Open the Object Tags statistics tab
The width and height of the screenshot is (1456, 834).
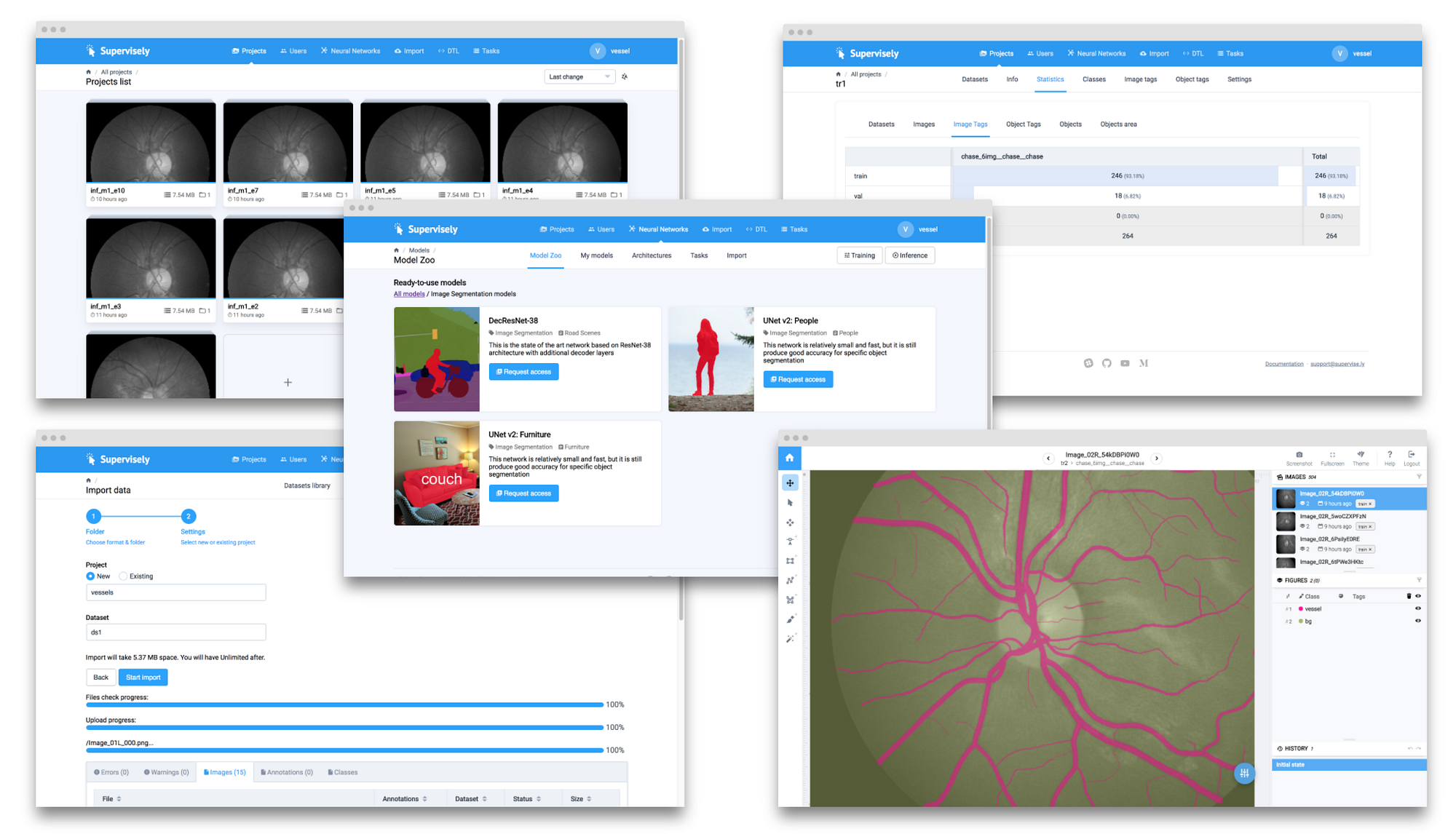pyautogui.click(x=1023, y=124)
